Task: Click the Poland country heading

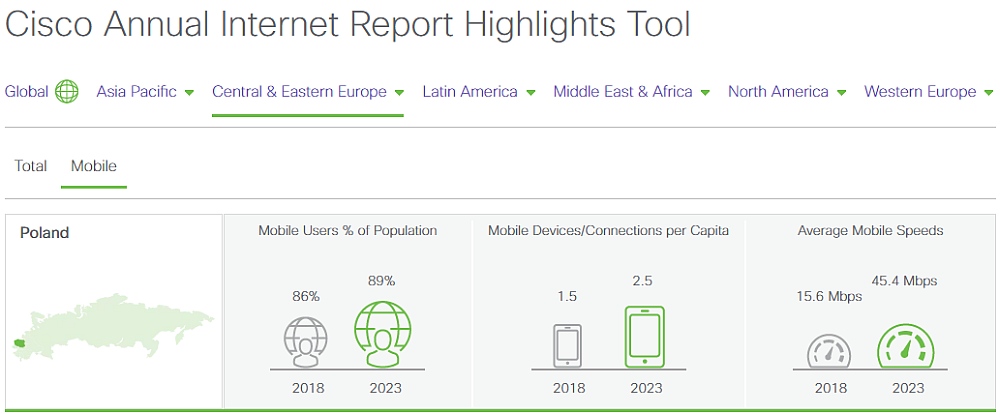Action: (45, 233)
